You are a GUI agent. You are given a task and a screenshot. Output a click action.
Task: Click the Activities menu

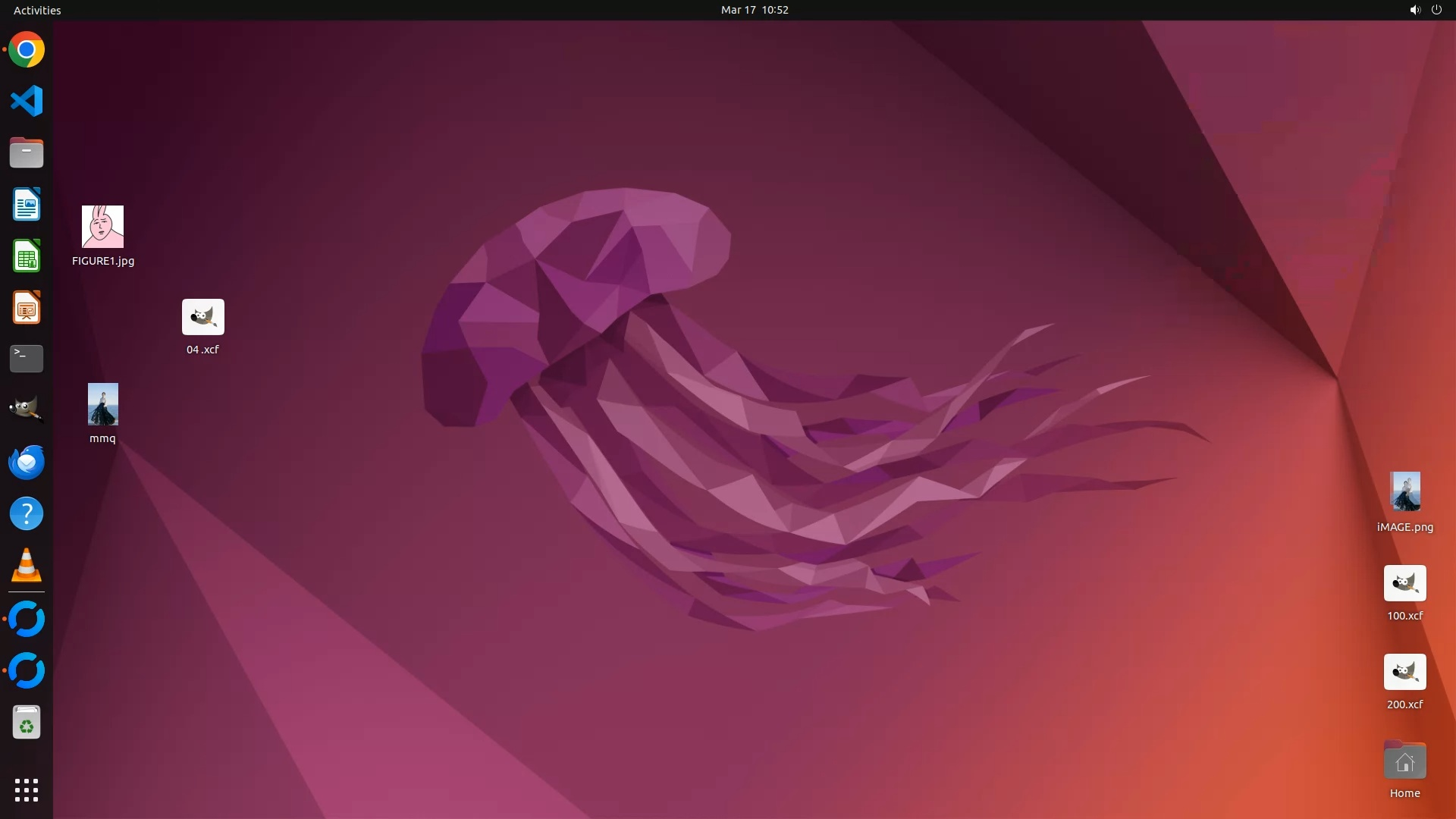point(37,10)
